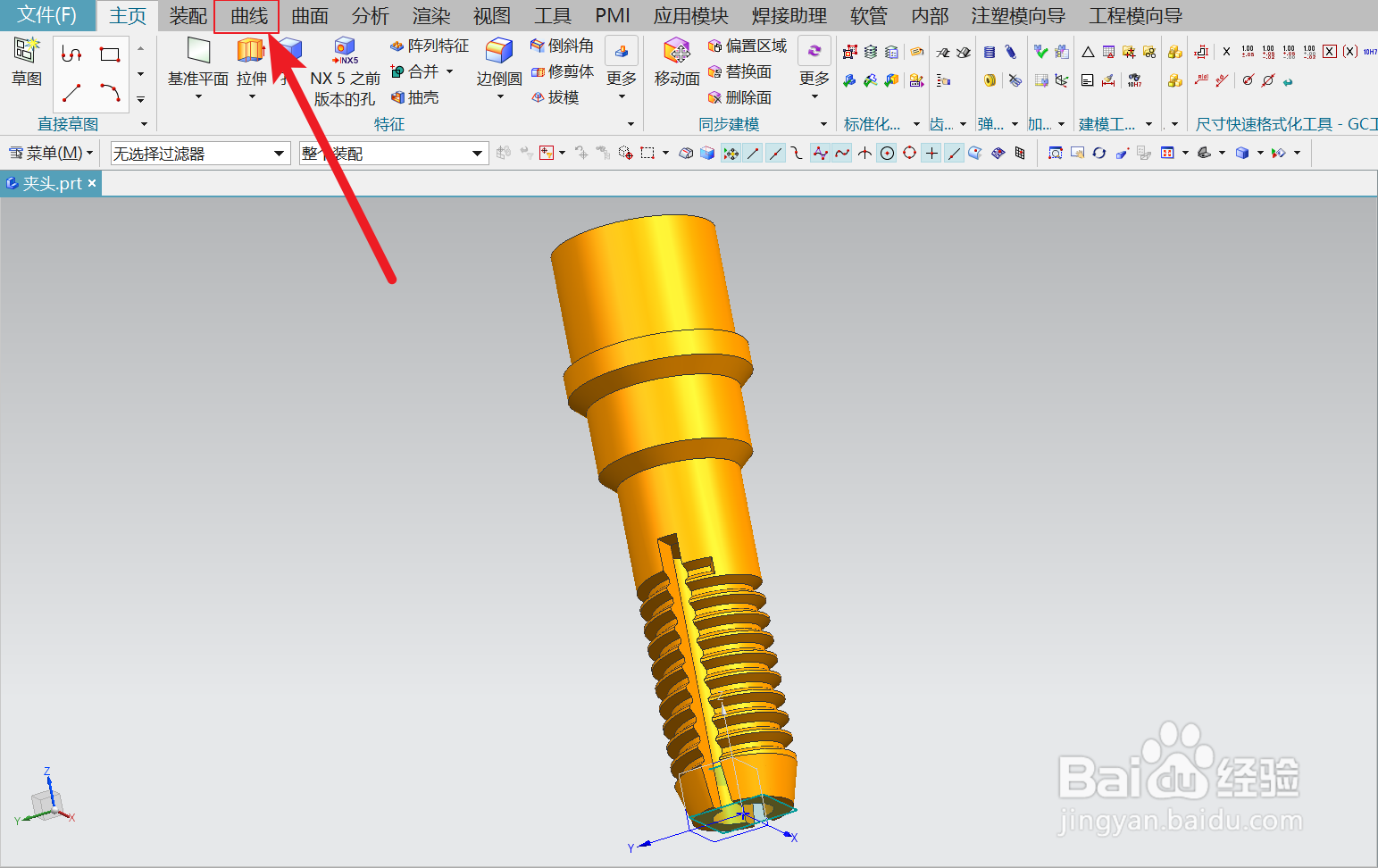The width and height of the screenshot is (1378, 868).
Task: Click the green check mark icon
Action: (1040, 52)
